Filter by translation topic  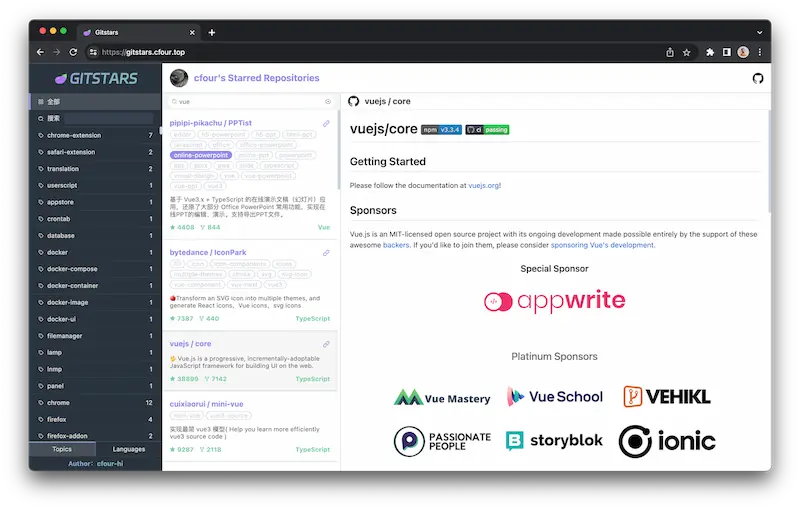(95, 169)
